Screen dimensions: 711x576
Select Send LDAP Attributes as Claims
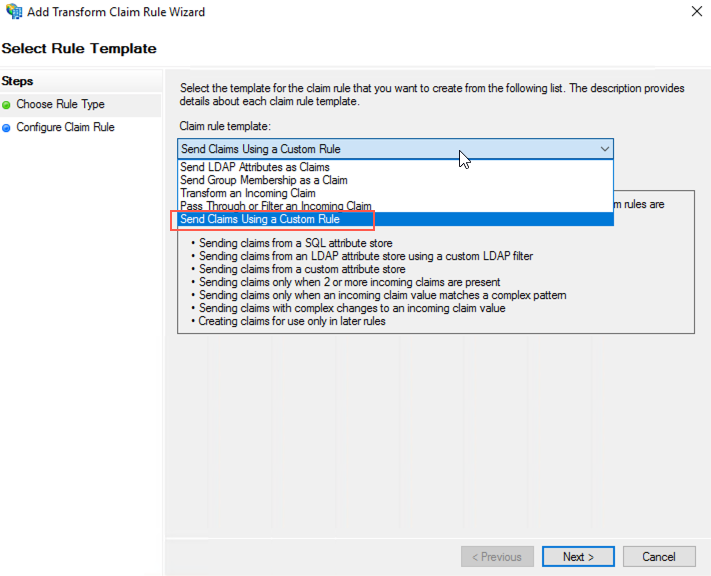point(255,167)
